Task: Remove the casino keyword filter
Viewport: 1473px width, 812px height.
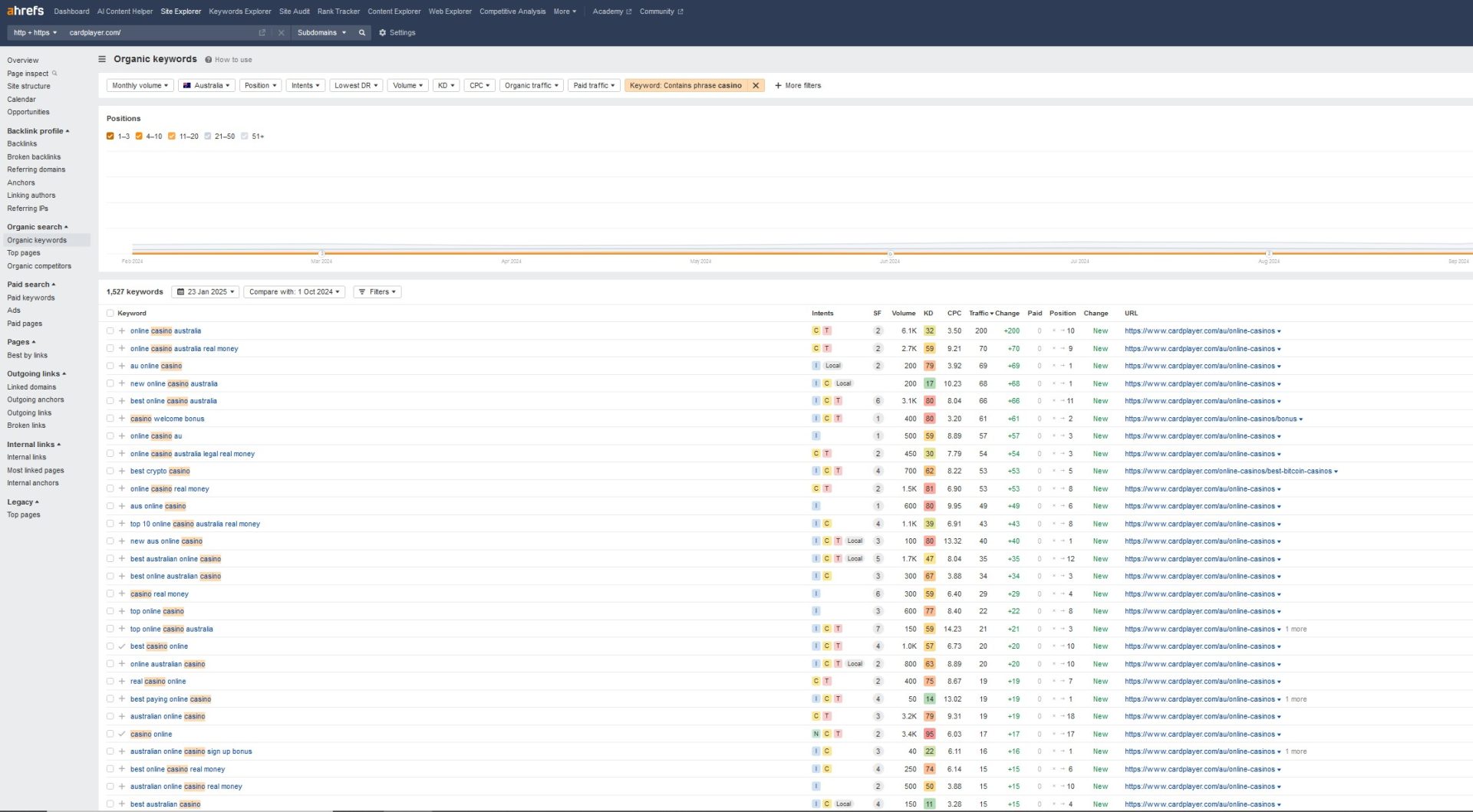Action: click(x=756, y=86)
